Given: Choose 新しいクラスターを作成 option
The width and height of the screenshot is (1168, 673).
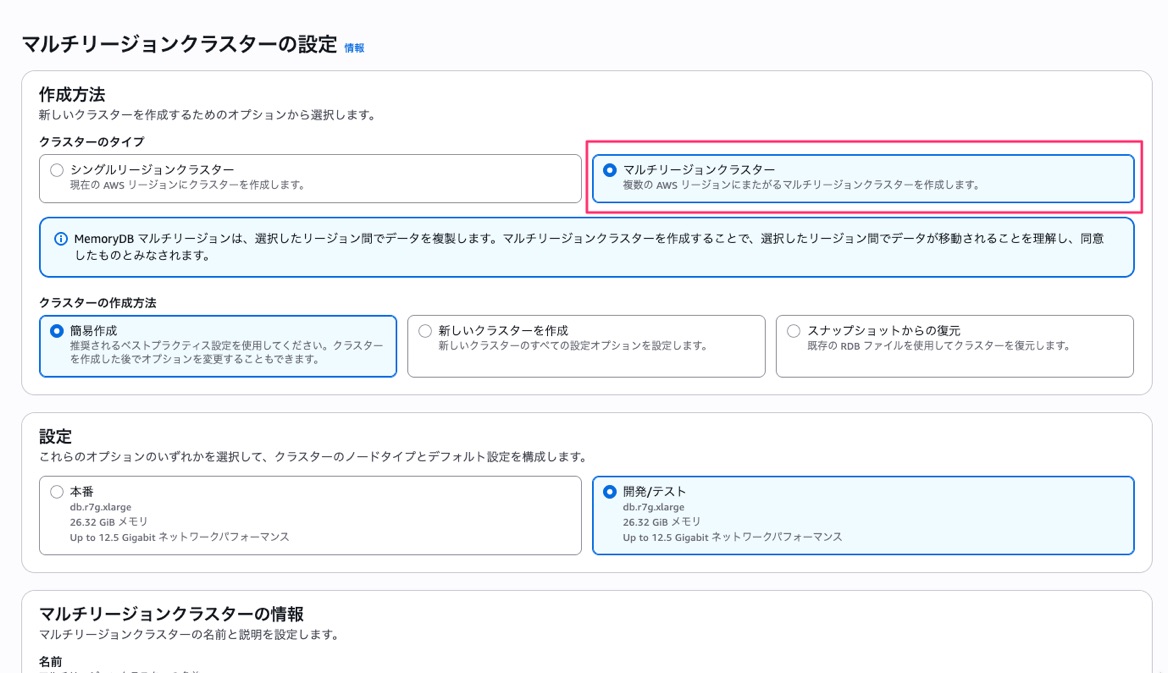Looking at the screenshot, I should (x=425, y=331).
